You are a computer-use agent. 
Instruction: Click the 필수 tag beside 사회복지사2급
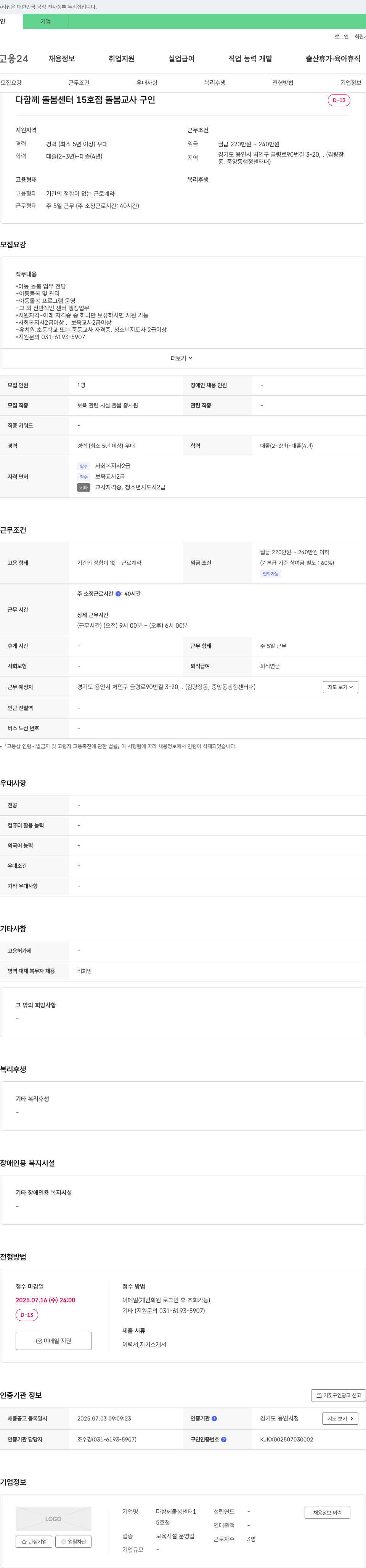(83, 466)
